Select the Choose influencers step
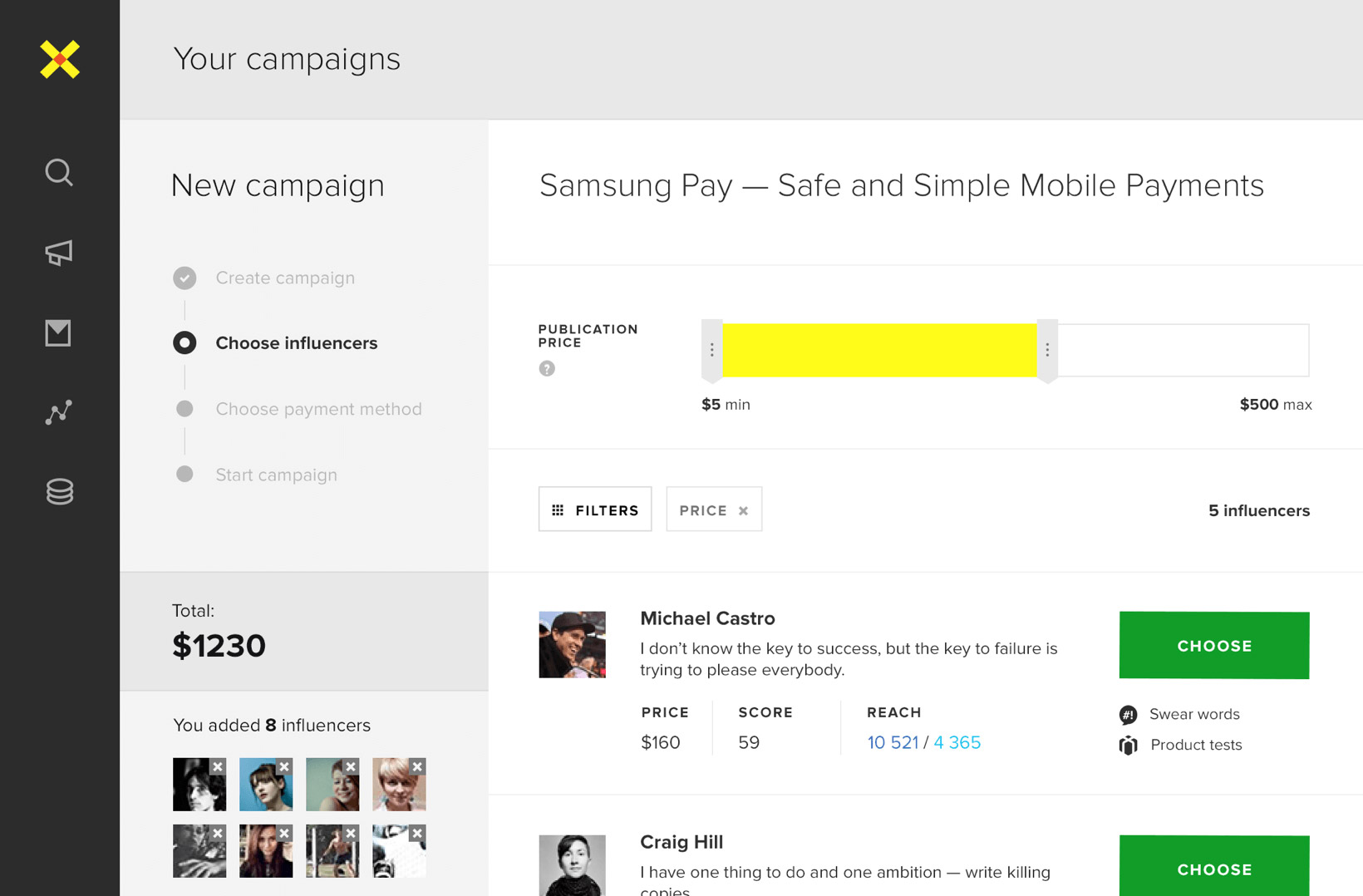 point(296,343)
